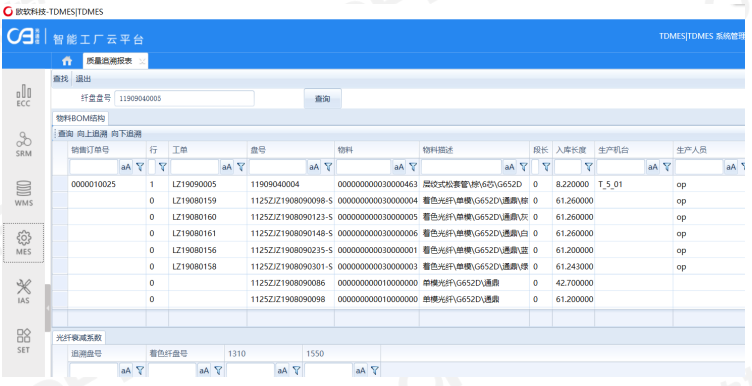Viewport: 752px width, 386px height.
Task: Focus the 纤盘盘号 input field
Action: tap(185, 98)
